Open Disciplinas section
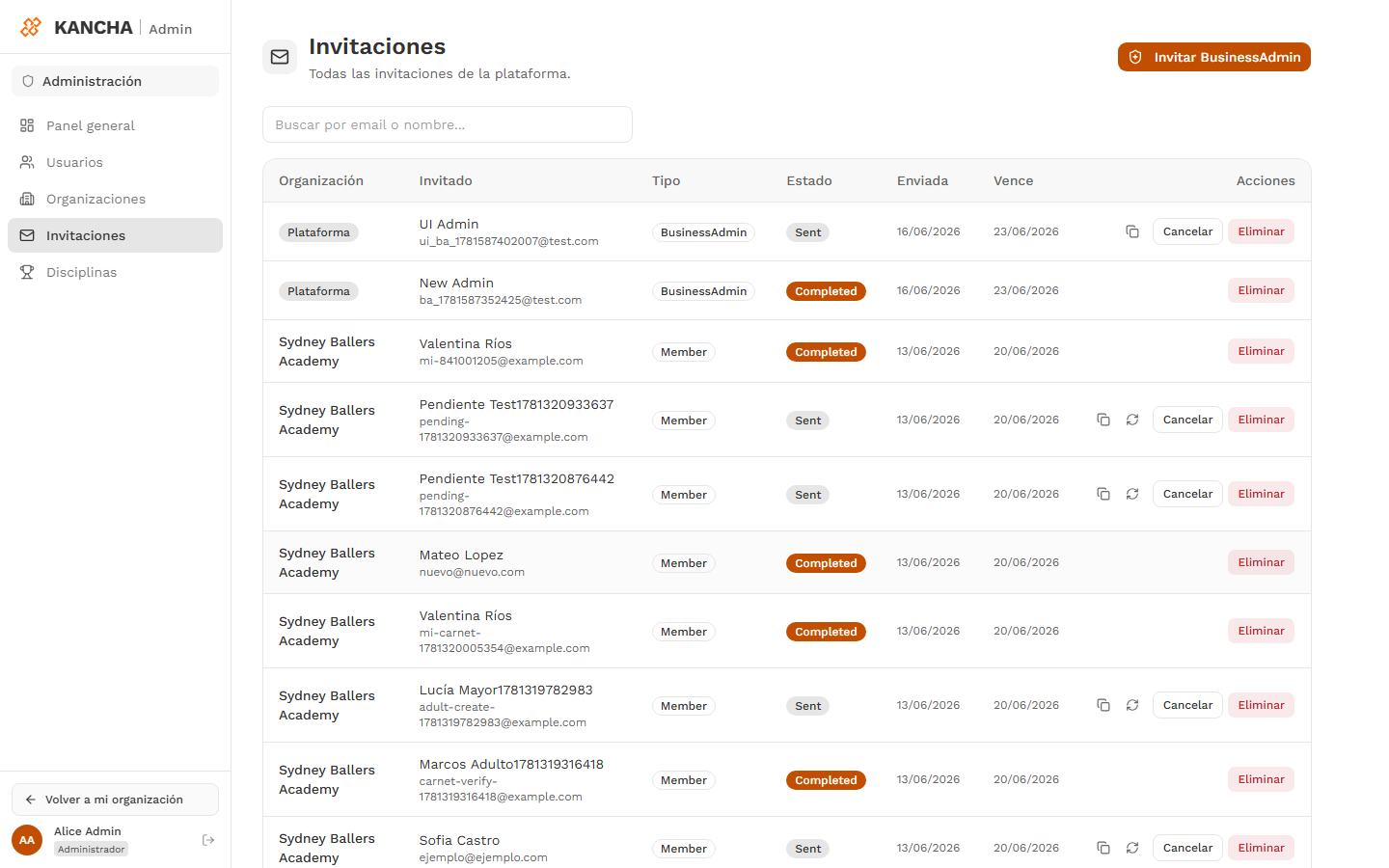 (x=115, y=272)
